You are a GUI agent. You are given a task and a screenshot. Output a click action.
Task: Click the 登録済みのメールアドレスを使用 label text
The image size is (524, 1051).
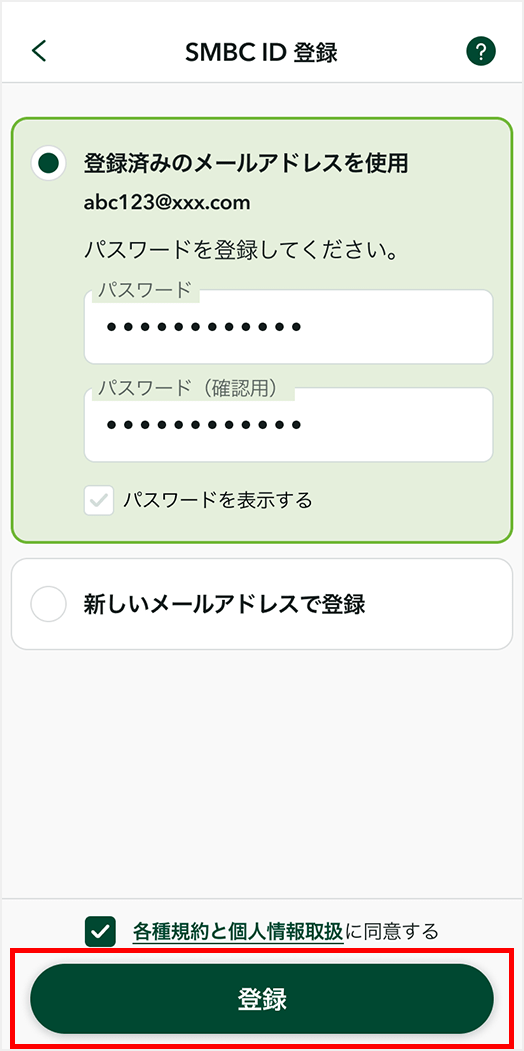(x=246, y=163)
